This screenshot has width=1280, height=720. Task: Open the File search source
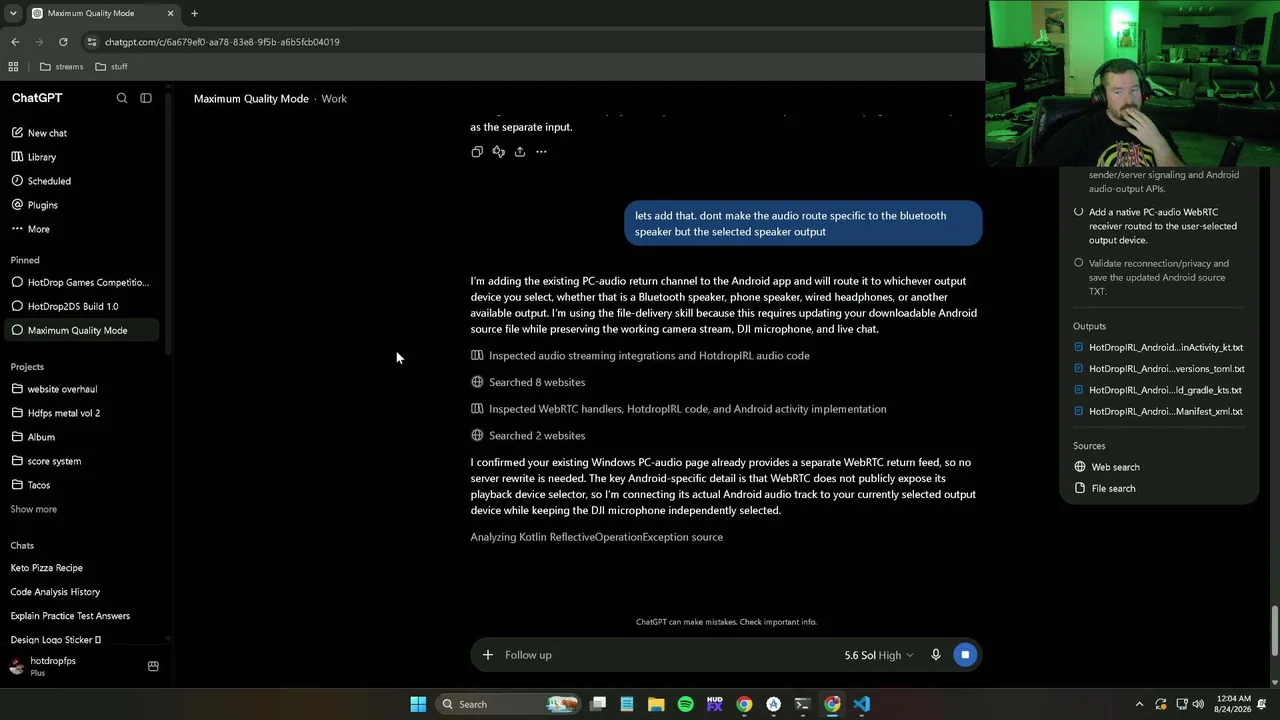click(x=1104, y=488)
